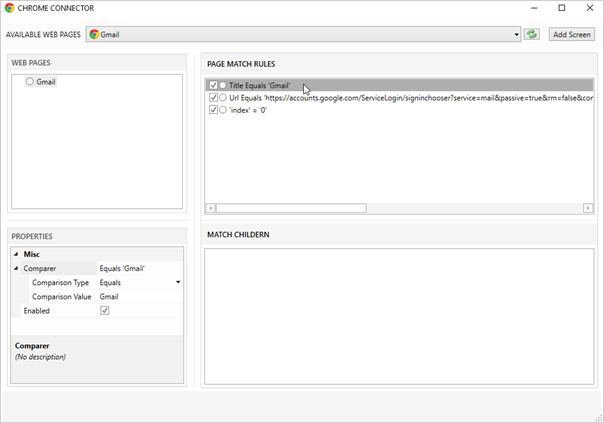Select the radio button of the Title Equals rule

(x=223, y=85)
